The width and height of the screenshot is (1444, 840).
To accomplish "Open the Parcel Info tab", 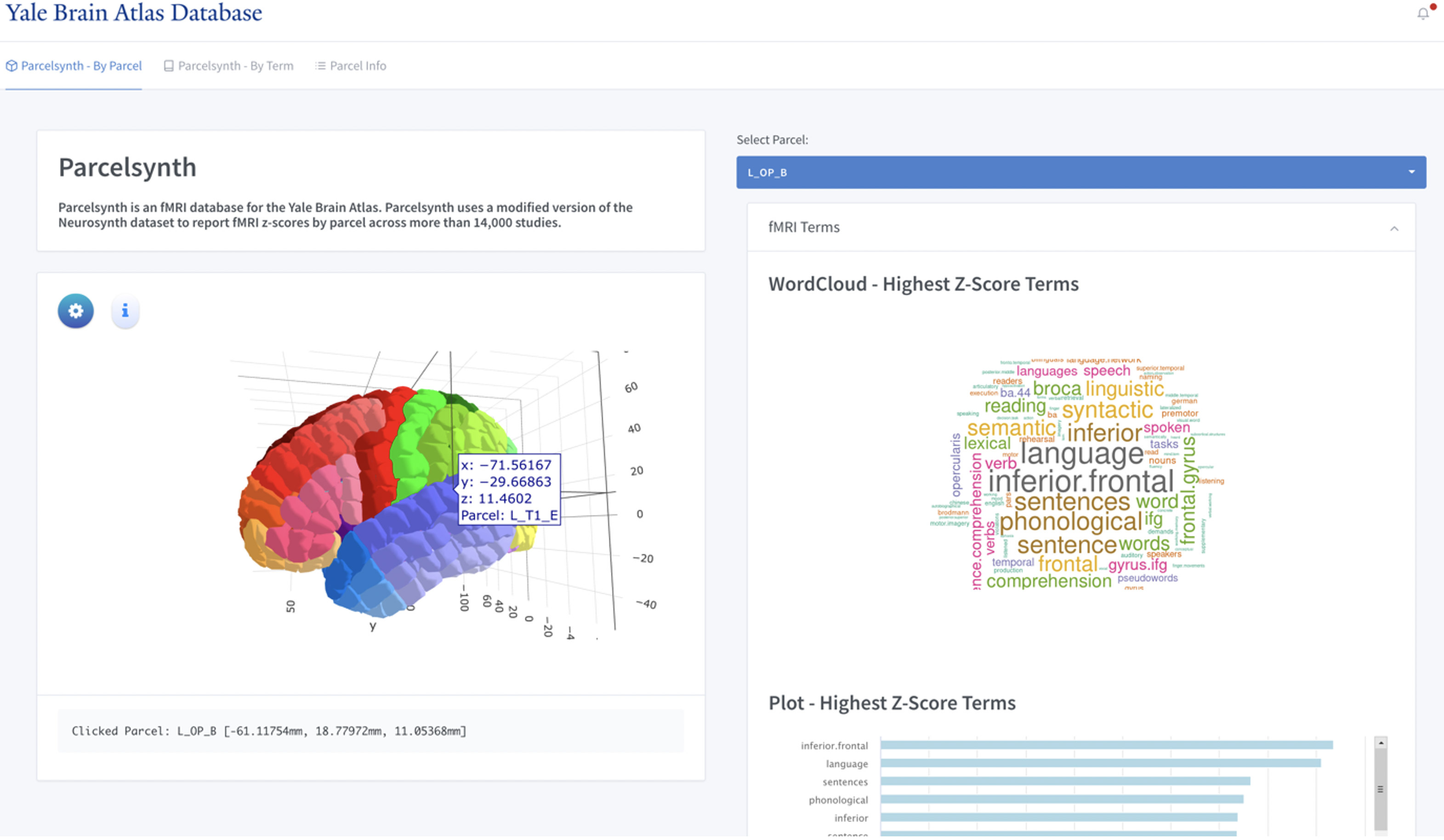I will (x=358, y=66).
